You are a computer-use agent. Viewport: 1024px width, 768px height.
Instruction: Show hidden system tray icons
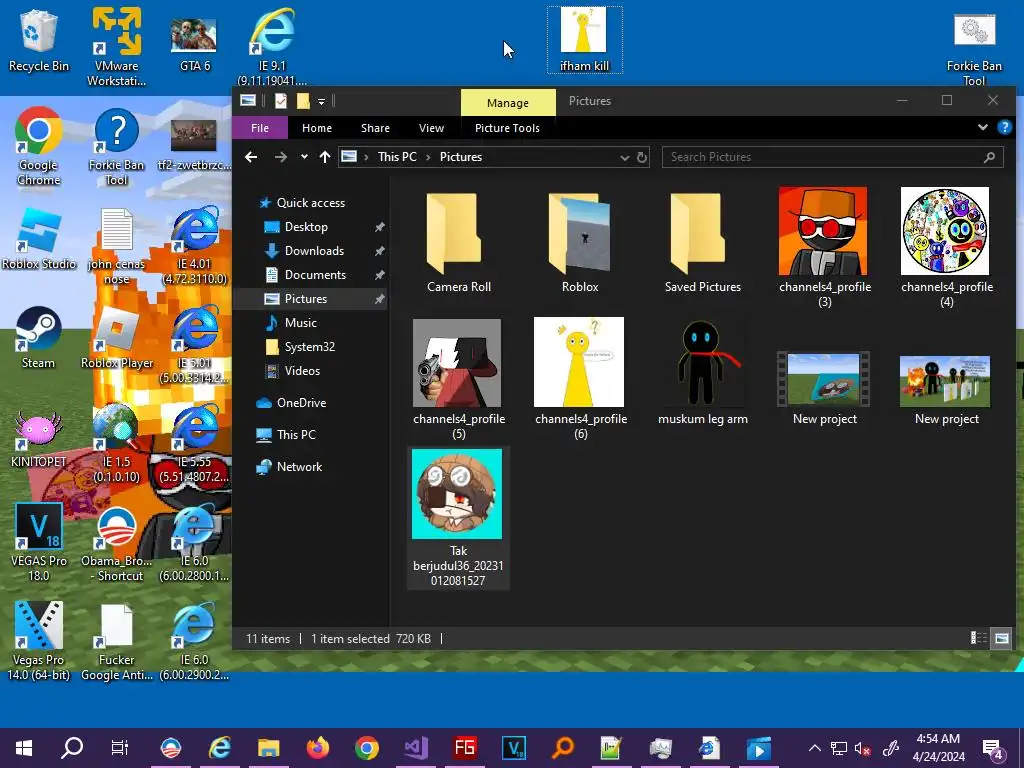click(x=814, y=748)
